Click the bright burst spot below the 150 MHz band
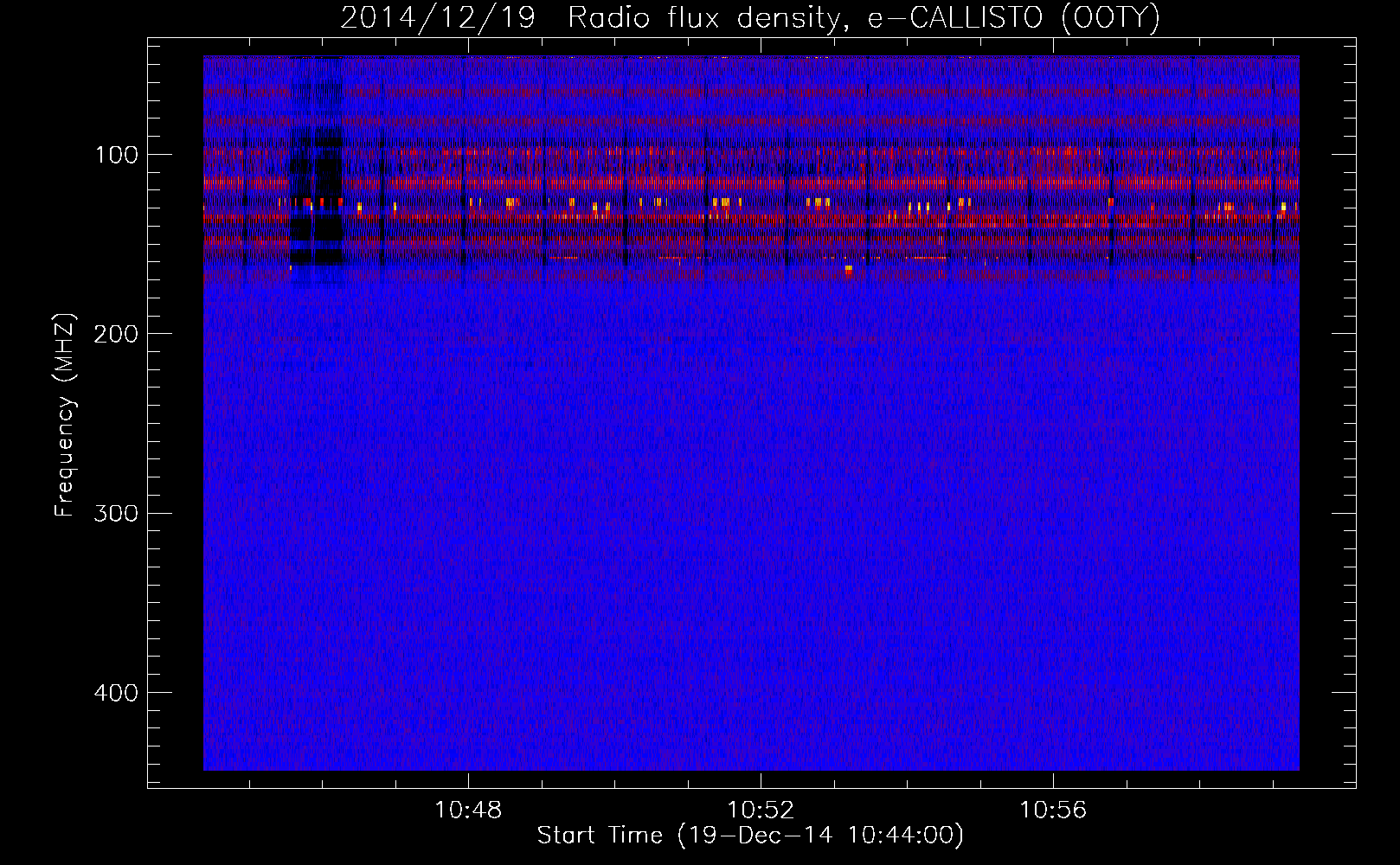The image size is (1400, 865). (849, 270)
